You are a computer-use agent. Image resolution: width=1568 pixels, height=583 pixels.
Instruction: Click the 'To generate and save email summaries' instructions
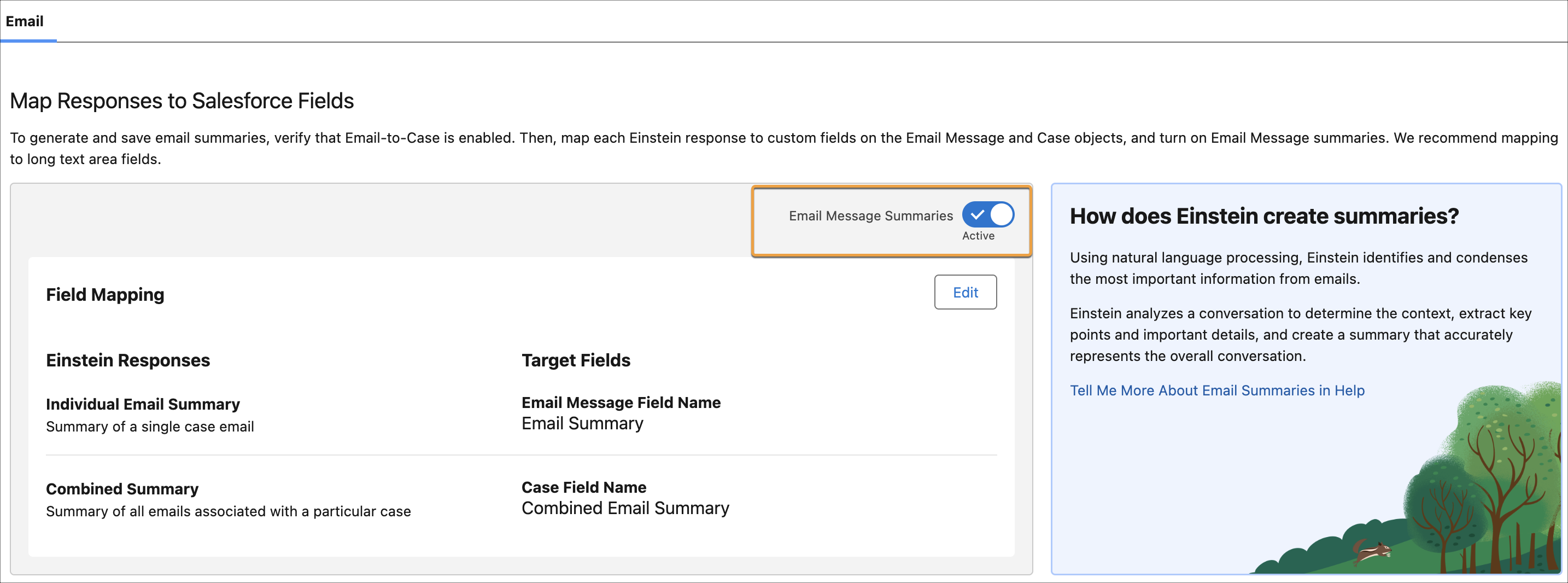tap(783, 149)
